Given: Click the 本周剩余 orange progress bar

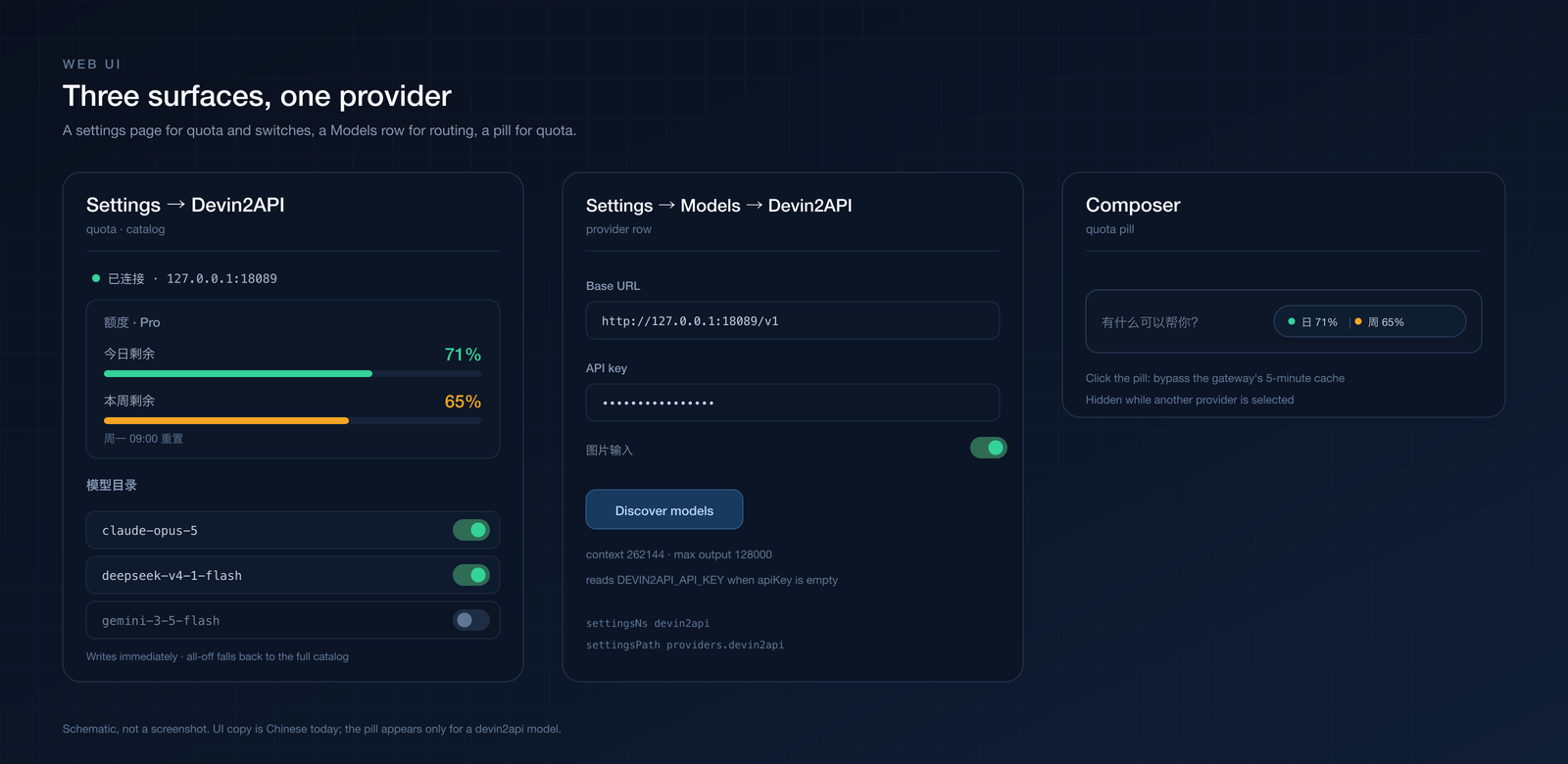Looking at the screenshot, I should (x=293, y=420).
